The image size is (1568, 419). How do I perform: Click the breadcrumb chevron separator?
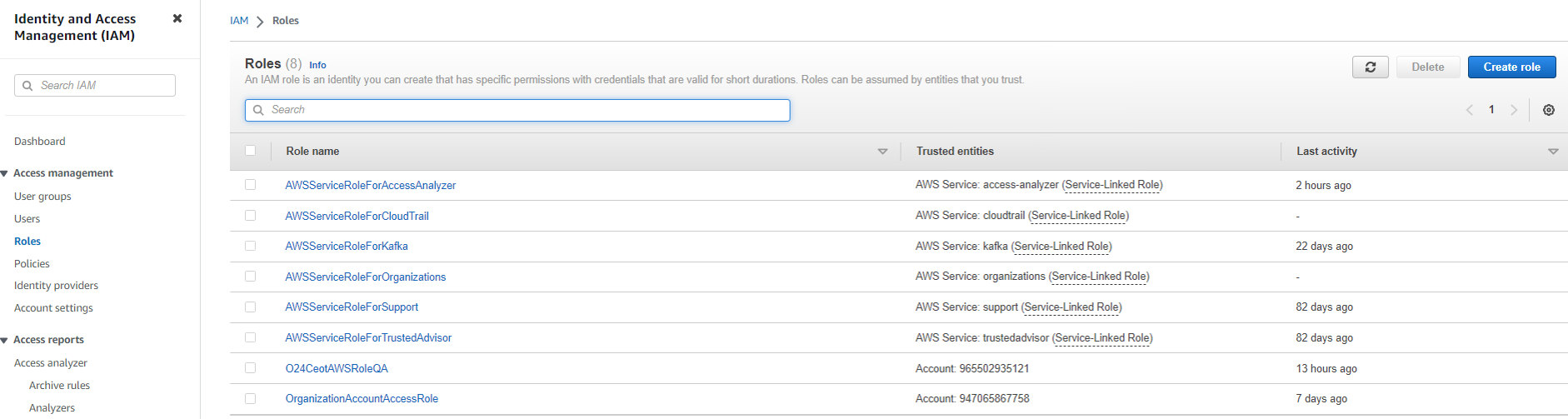(x=260, y=22)
